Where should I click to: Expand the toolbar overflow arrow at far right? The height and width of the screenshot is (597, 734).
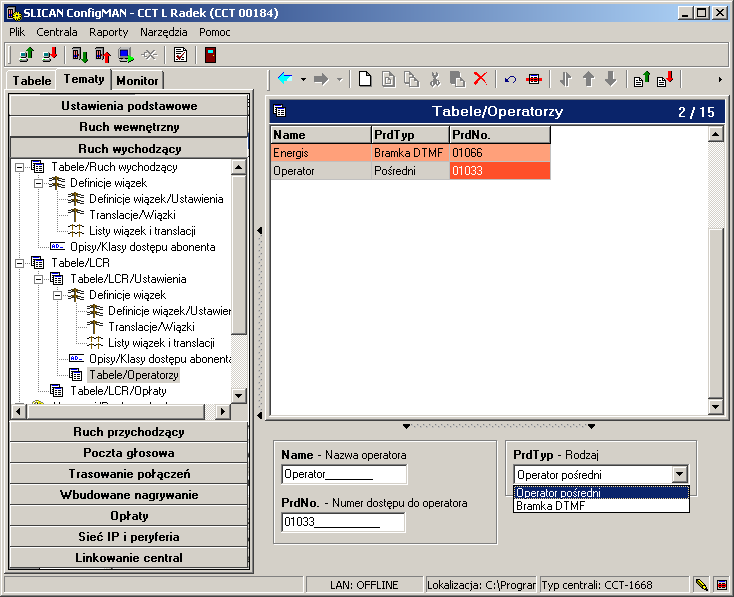pos(720,80)
